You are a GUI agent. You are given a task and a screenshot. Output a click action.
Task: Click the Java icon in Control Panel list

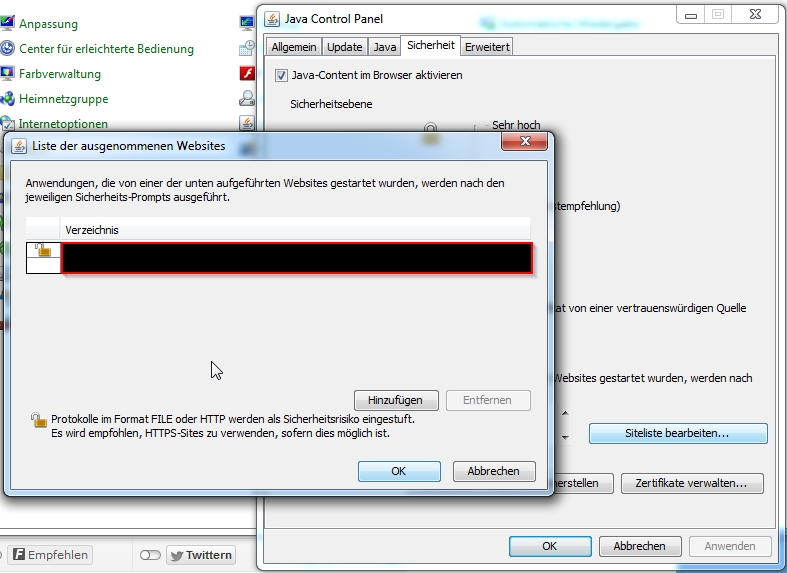point(247,122)
